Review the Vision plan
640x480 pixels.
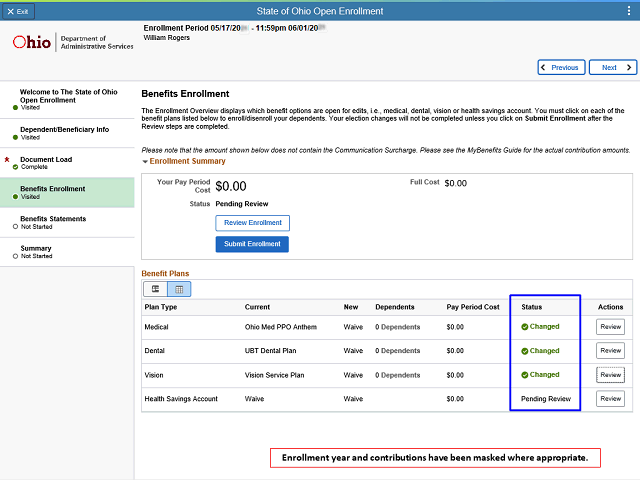(x=610, y=375)
